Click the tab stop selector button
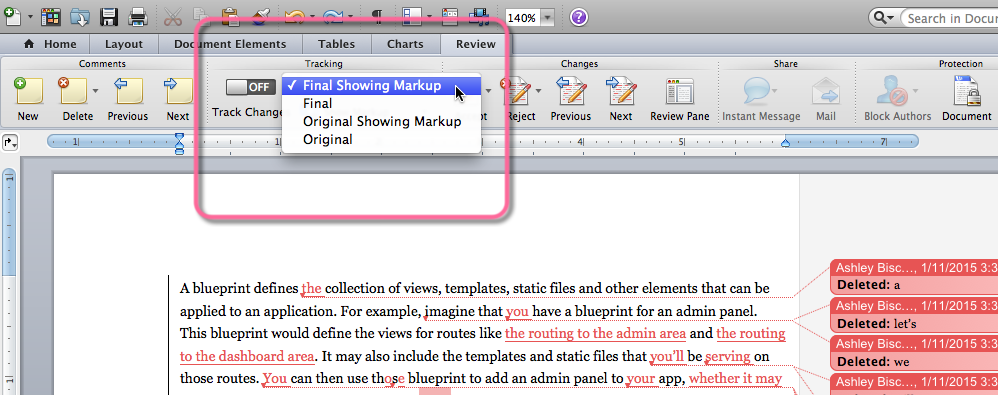 [11, 142]
